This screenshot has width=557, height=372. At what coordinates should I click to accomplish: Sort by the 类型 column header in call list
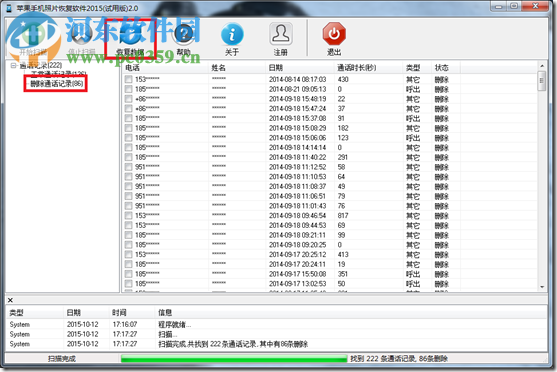point(418,68)
